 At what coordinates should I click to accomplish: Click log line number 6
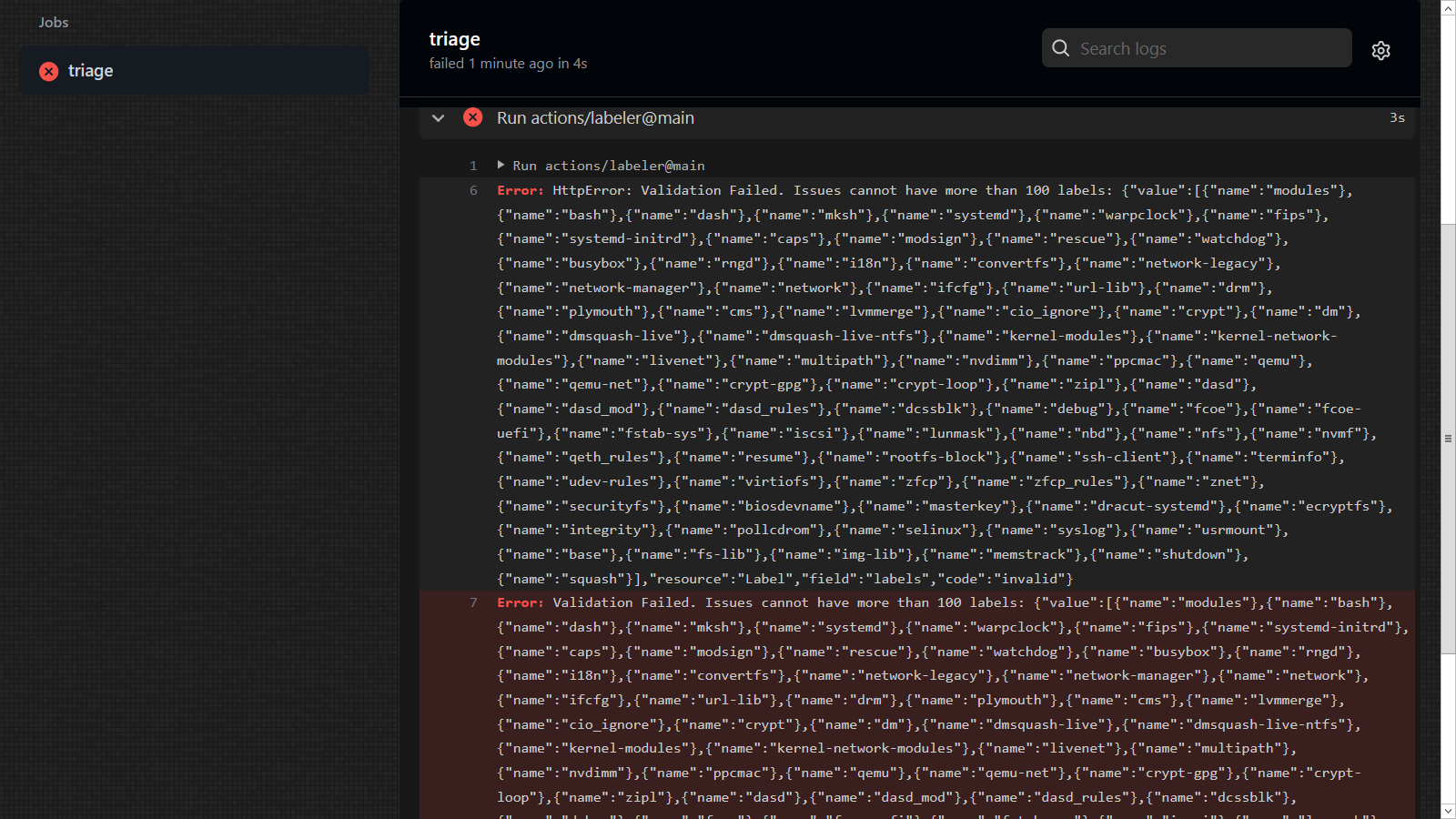click(473, 190)
